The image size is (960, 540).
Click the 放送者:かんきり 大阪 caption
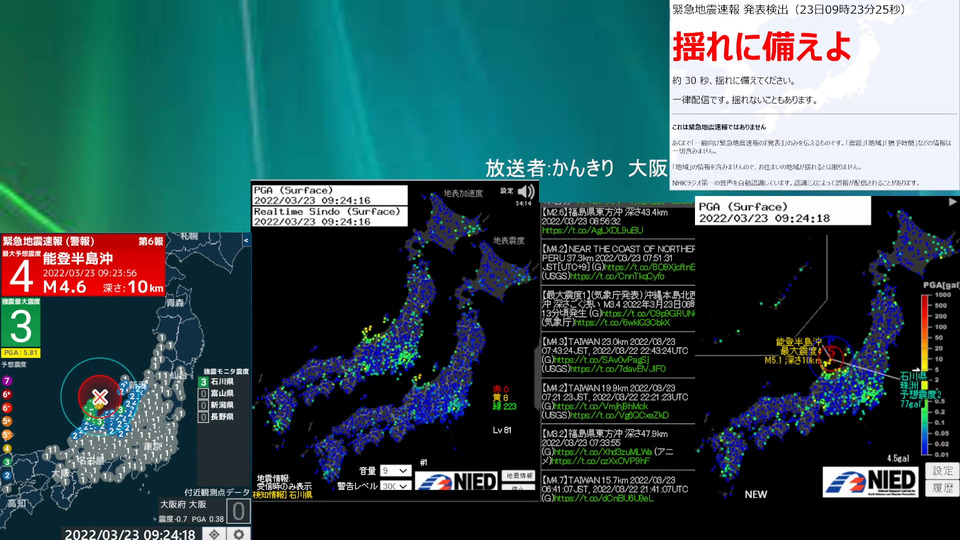(576, 168)
